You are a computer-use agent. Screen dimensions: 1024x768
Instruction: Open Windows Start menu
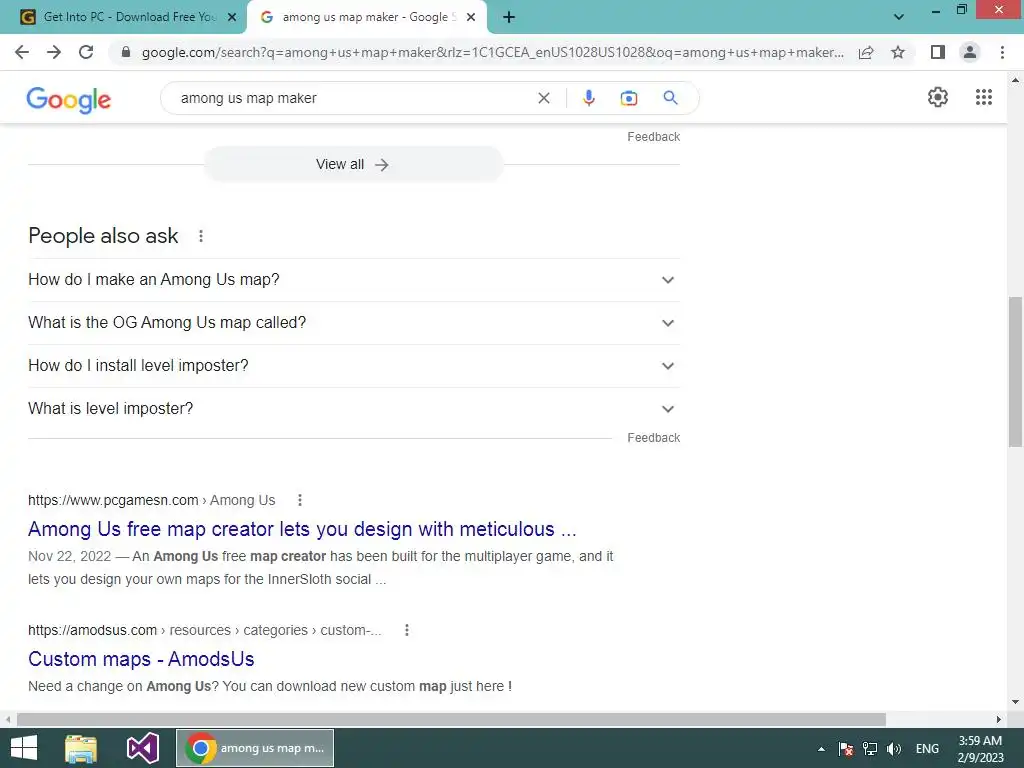point(24,748)
